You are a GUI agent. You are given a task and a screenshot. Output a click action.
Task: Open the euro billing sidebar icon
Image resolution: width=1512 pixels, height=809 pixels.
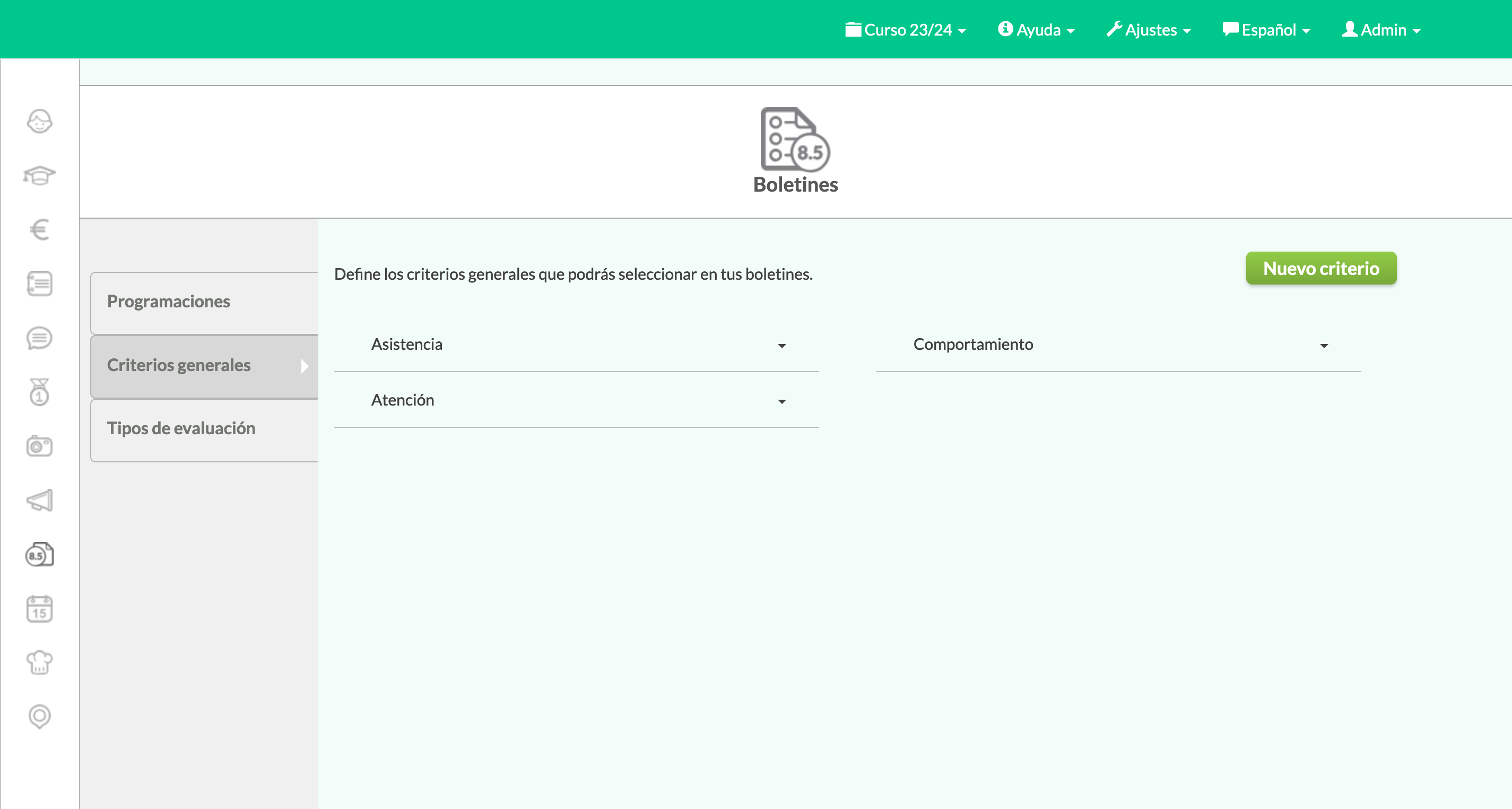[39, 229]
